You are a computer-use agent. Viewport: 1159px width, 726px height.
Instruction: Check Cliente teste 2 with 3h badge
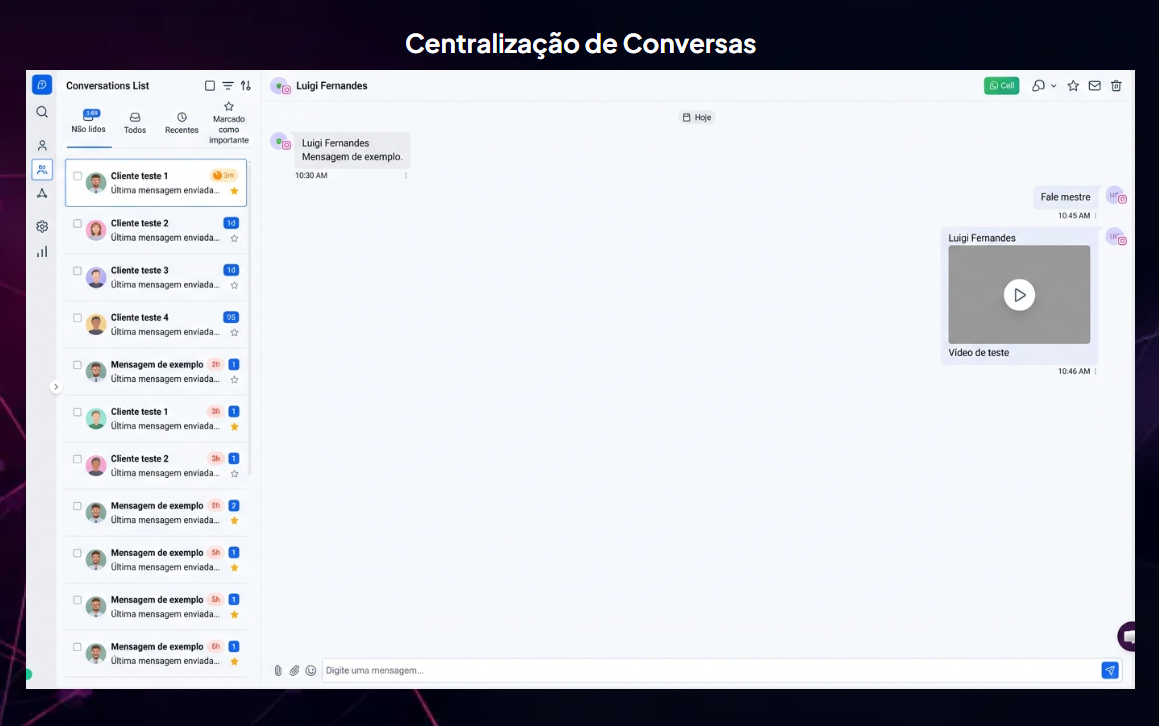pyautogui.click(x=78, y=459)
